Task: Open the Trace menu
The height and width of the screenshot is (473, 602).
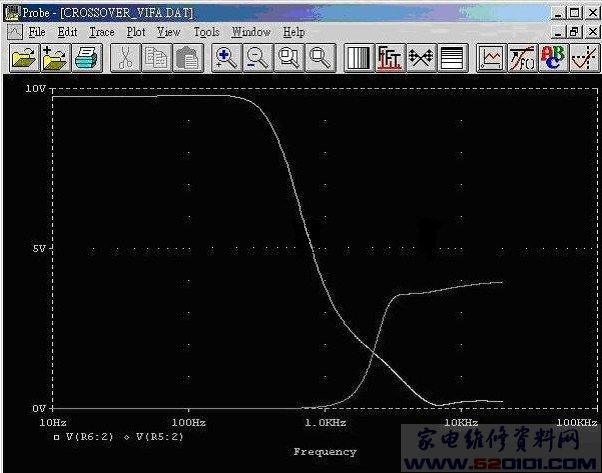Action: (x=102, y=32)
